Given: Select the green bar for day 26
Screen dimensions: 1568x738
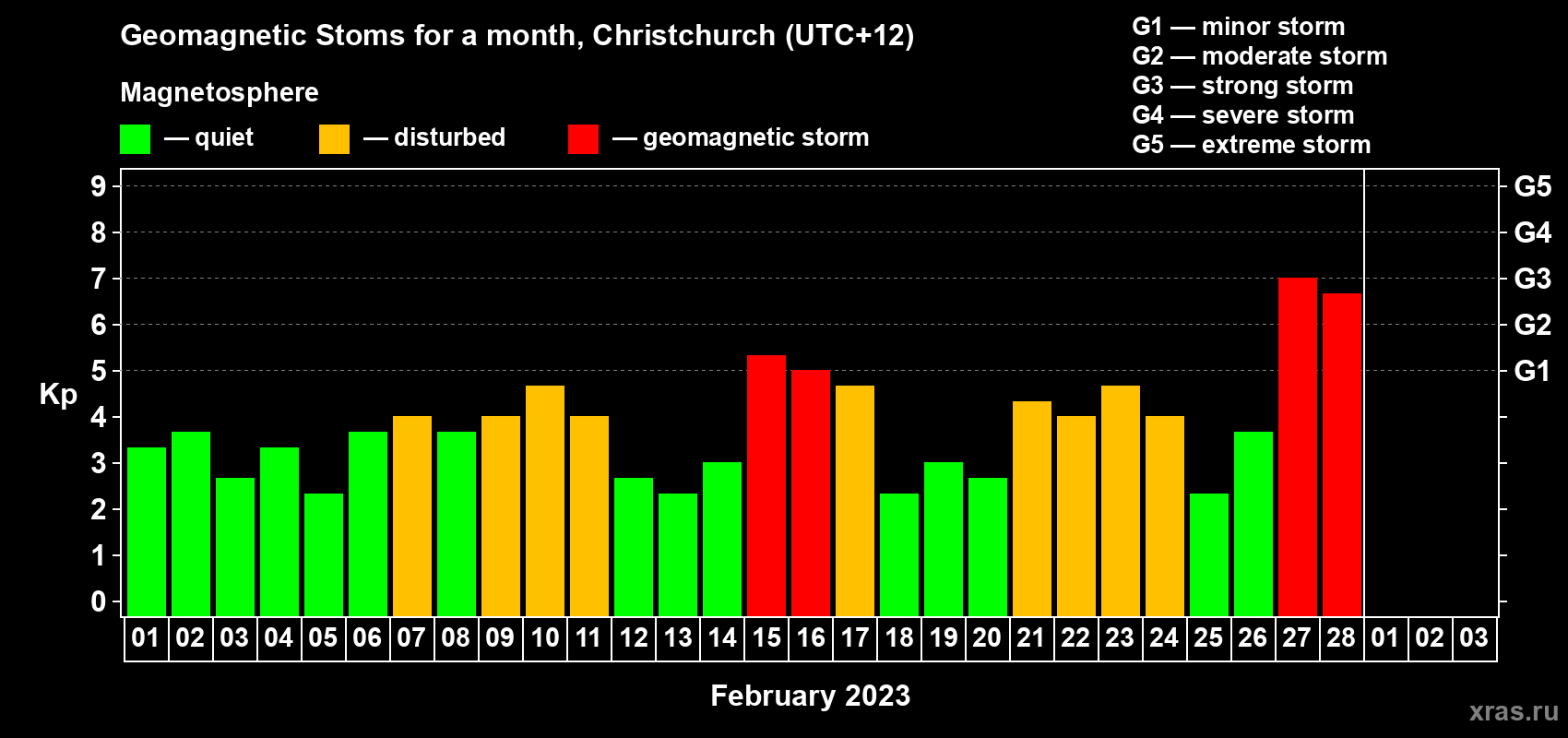Looking at the screenshot, I should coord(1253,524).
